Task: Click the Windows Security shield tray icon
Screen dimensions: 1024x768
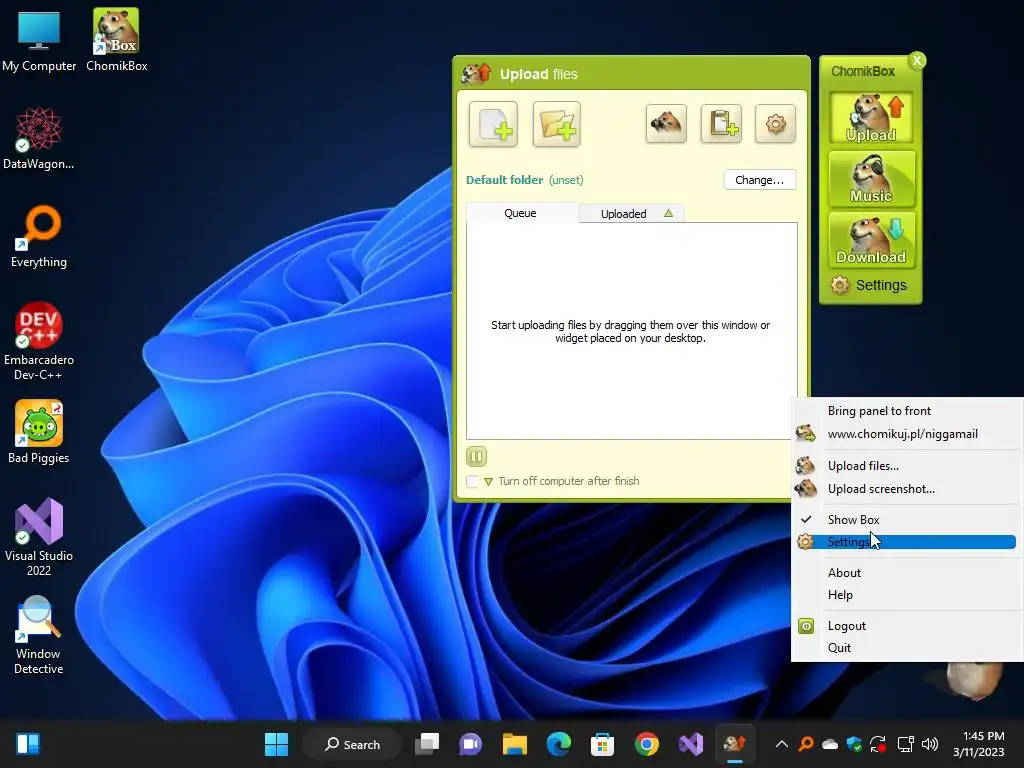Action: pyautogui.click(x=854, y=744)
